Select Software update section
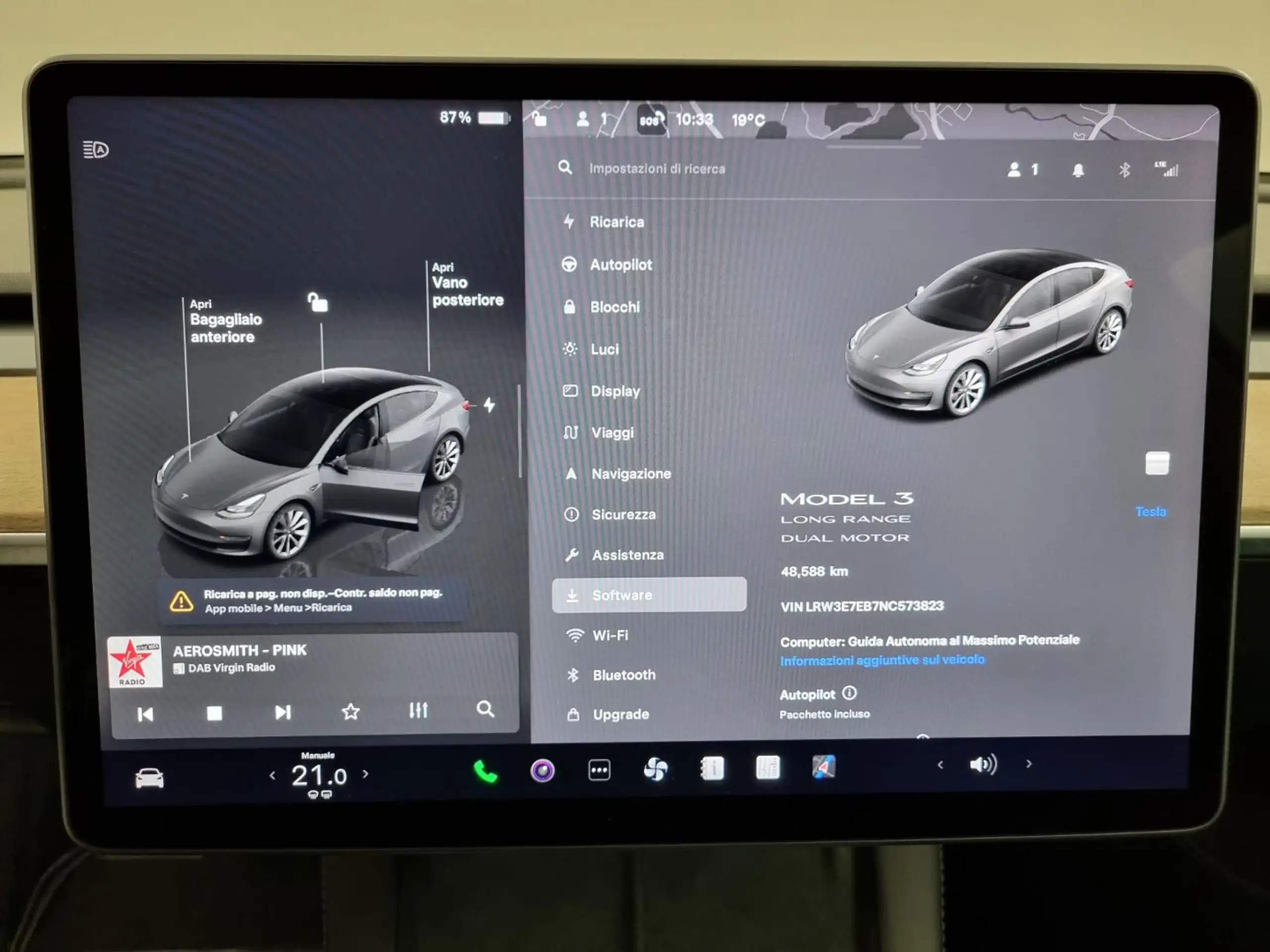Screen dimensions: 1270x952 click(647, 594)
